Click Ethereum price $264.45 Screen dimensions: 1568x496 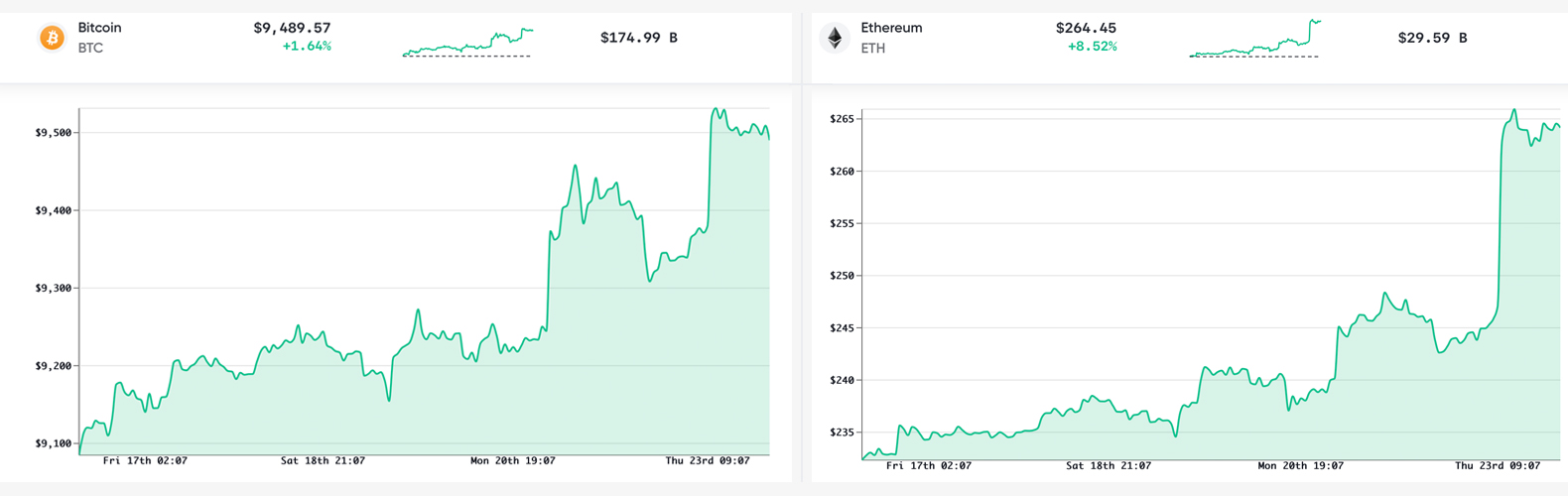[x=1086, y=28]
